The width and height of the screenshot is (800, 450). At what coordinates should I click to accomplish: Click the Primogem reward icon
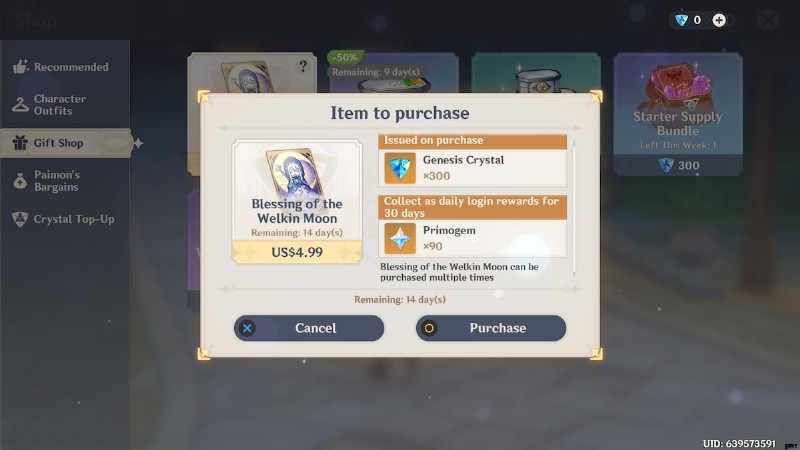399,238
